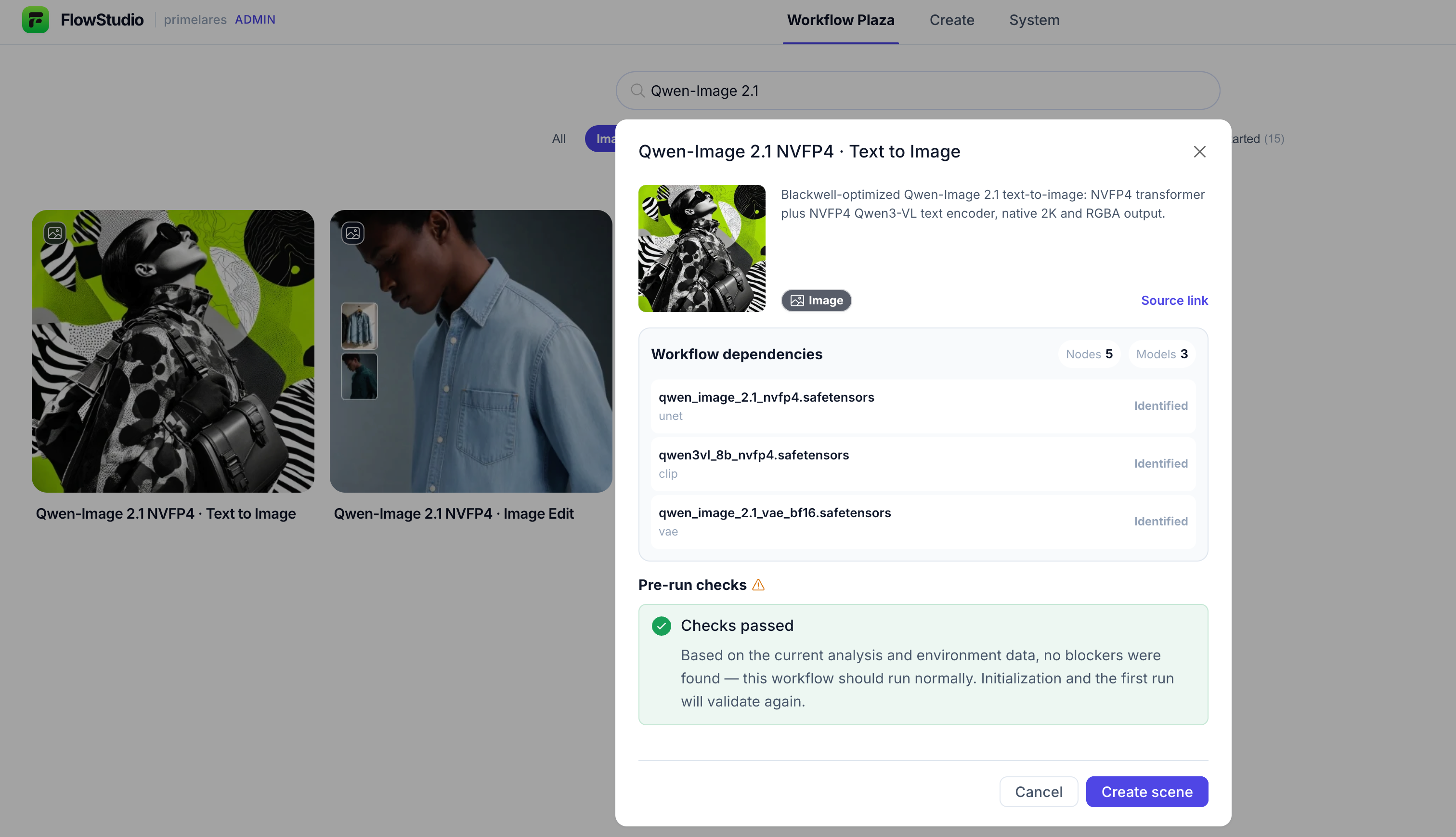Click Identified status of the unet model
This screenshot has height=837, width=1456.
tap(1160, 406)
